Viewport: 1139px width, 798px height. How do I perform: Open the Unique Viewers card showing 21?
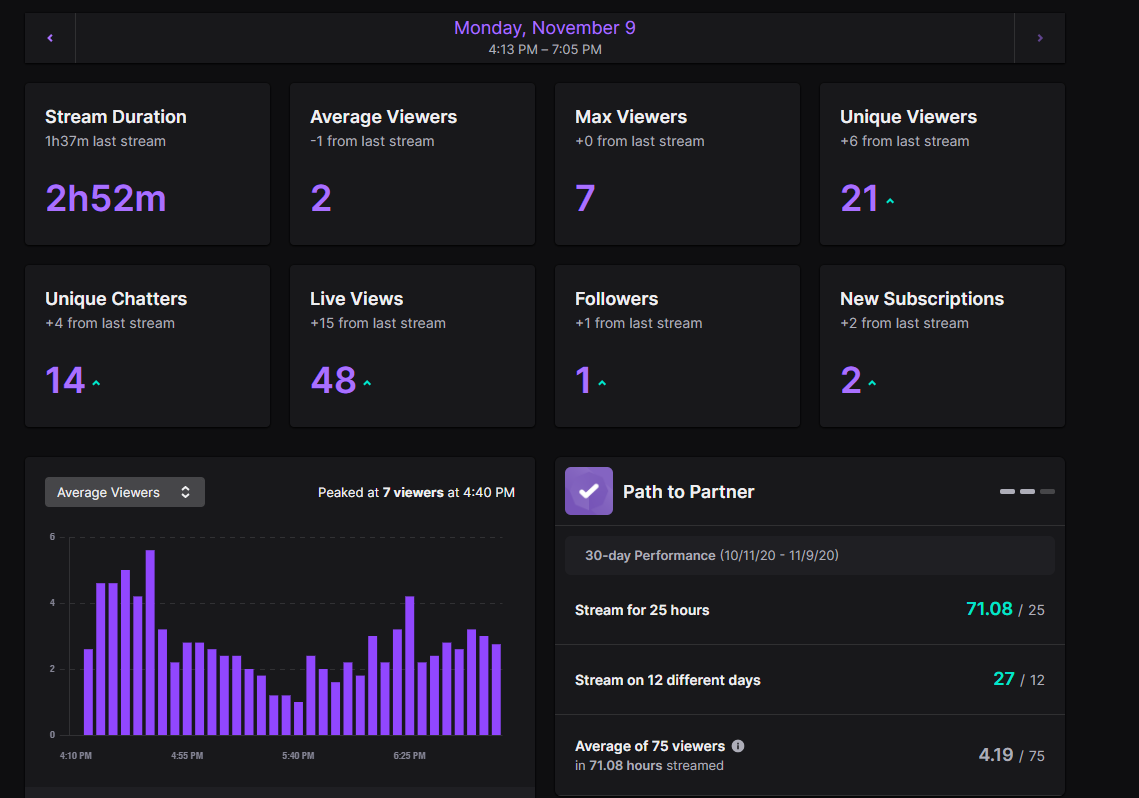click(x=942, y=164)
